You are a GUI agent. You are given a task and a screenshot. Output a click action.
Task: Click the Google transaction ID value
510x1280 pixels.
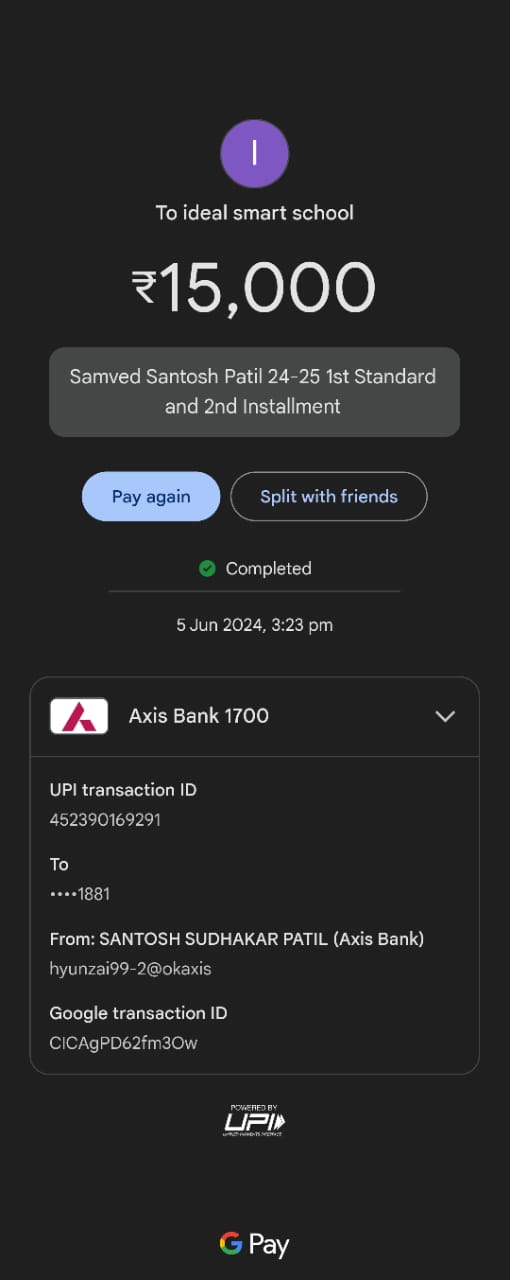coord(123,1043)
